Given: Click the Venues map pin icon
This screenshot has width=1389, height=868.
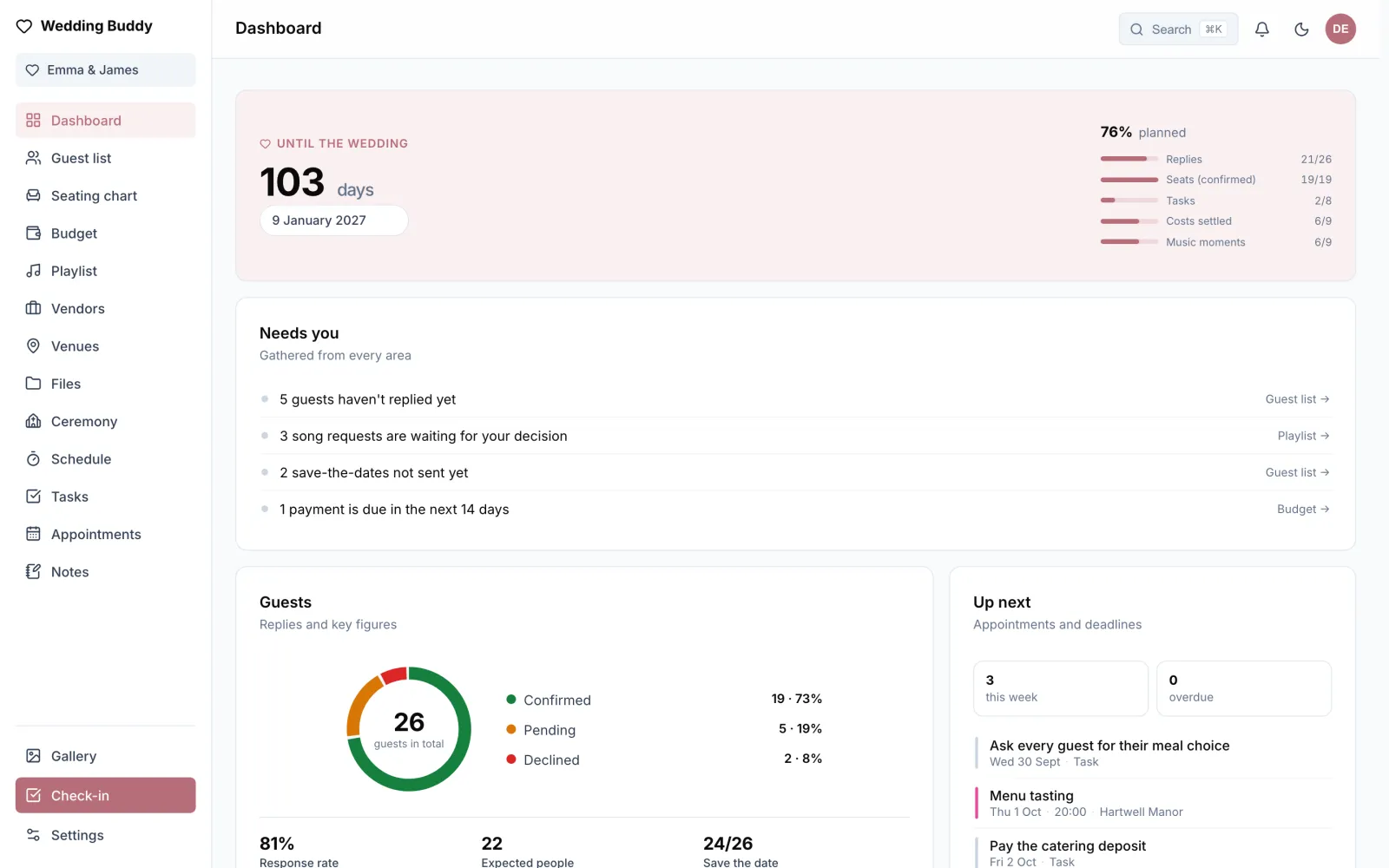Looking at the screenshot, I should coord(33,345).
